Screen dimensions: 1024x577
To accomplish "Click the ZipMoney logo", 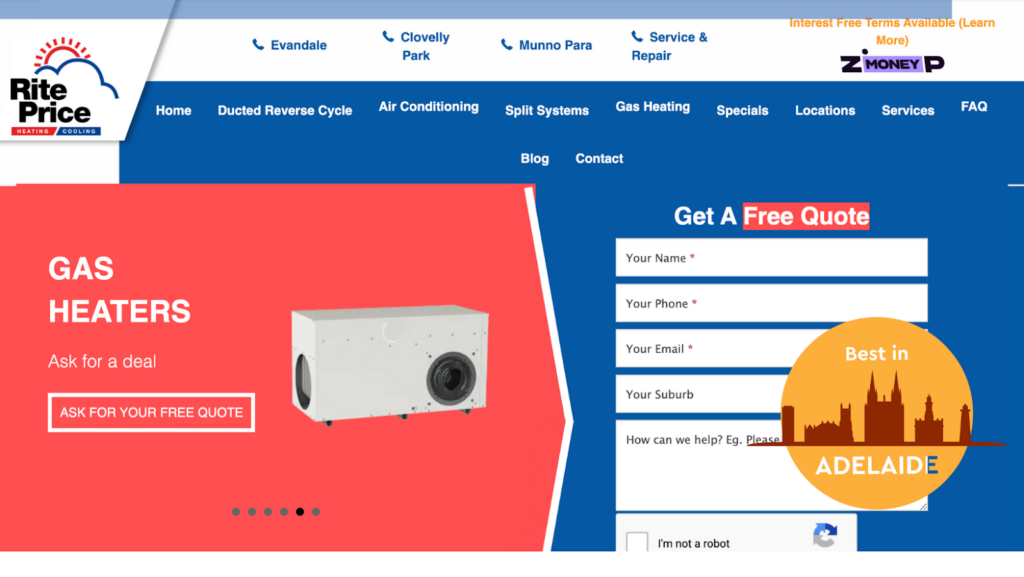I will pos(892,63).
